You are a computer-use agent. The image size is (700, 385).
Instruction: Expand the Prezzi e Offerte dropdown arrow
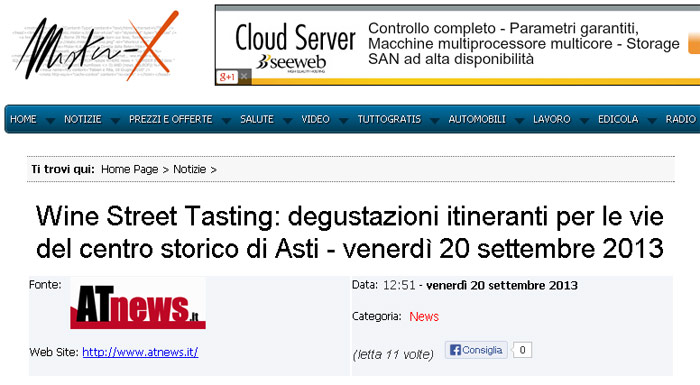click(x=226, y=121)
